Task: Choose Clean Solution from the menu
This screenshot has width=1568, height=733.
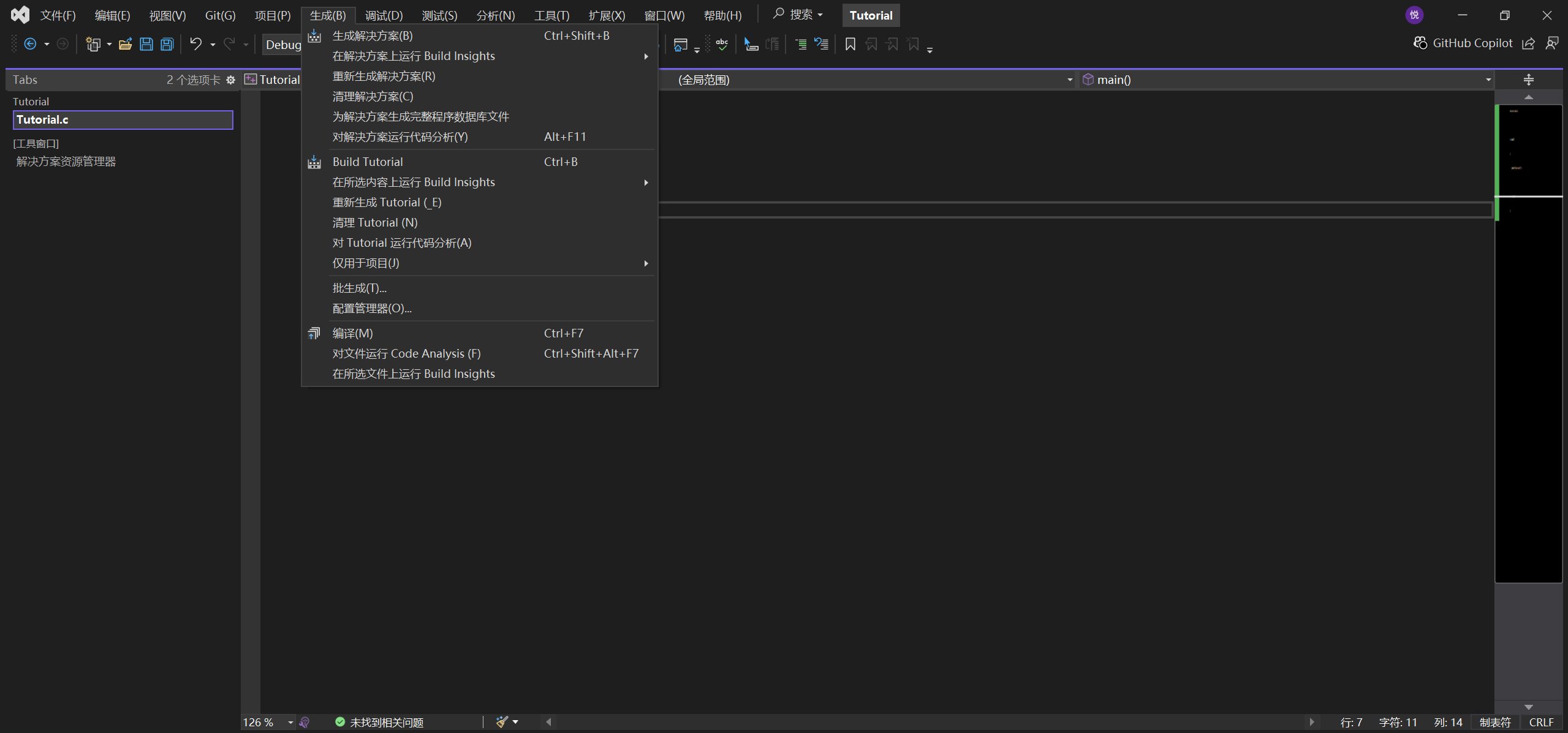Action: pyautogui.click(x=480, y=97)
